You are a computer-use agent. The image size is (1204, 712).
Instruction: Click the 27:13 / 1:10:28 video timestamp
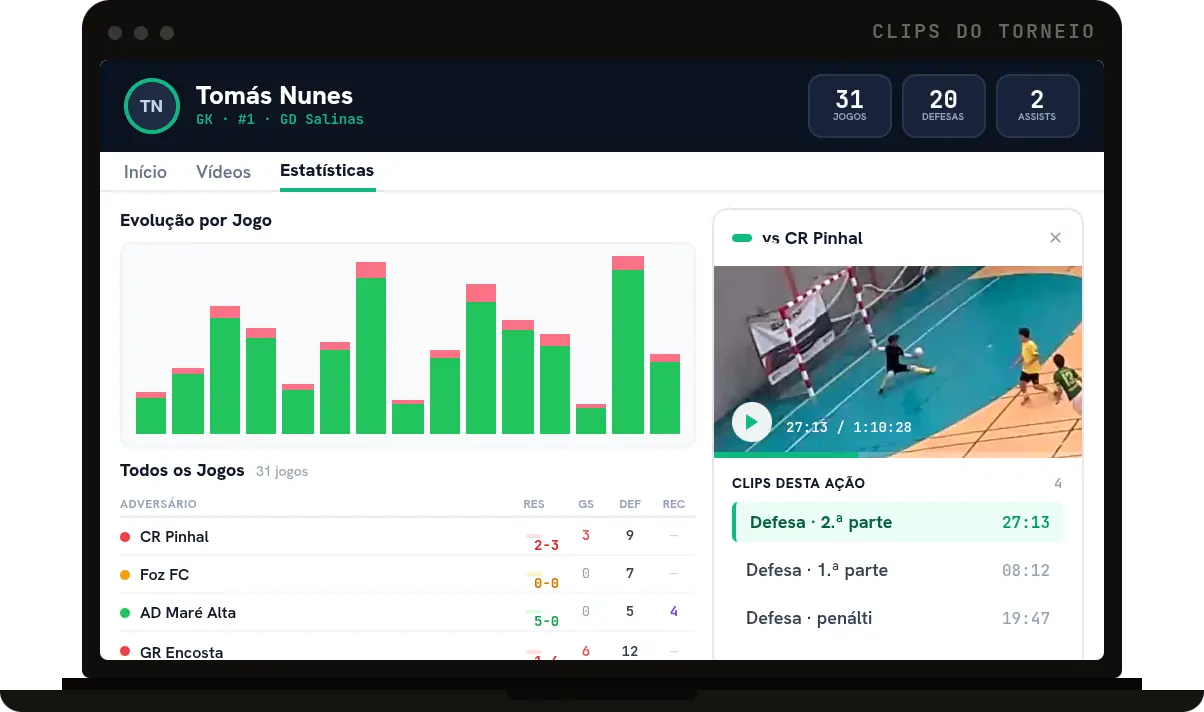click(x=849, y=427)
